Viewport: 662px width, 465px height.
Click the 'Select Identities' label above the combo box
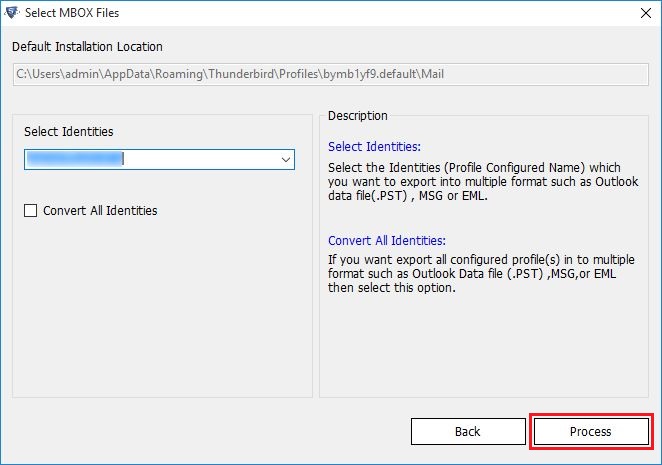click(68, 131)
